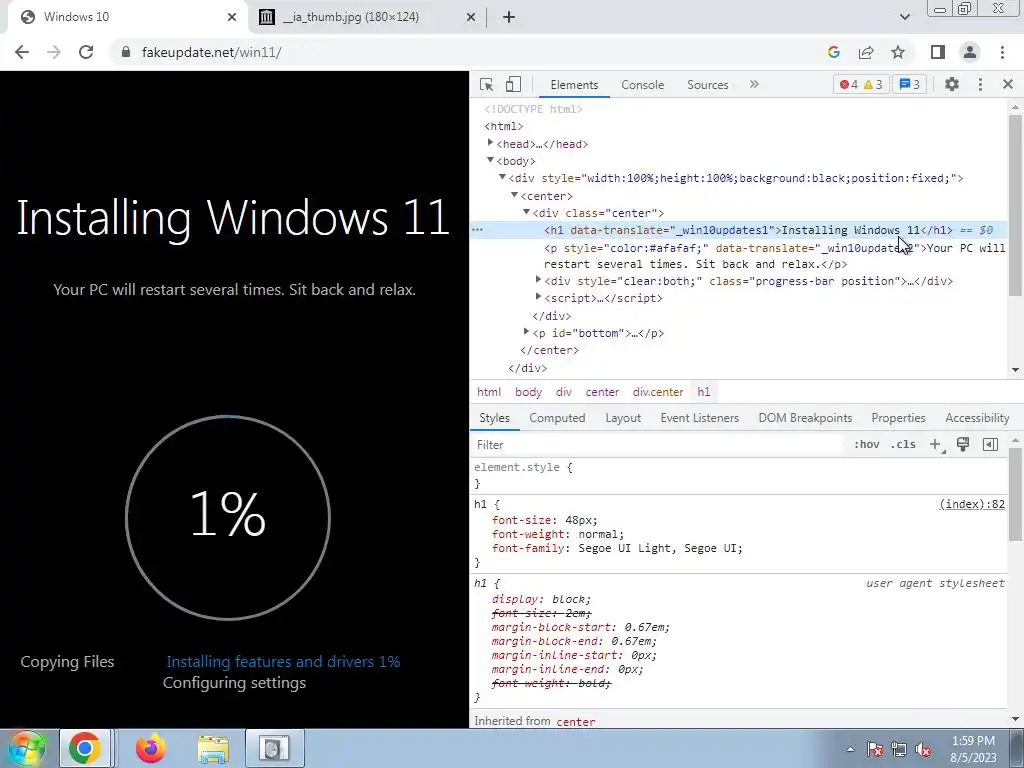Toggle rendering emulations paintbrush icon

[x=963, y=445]
